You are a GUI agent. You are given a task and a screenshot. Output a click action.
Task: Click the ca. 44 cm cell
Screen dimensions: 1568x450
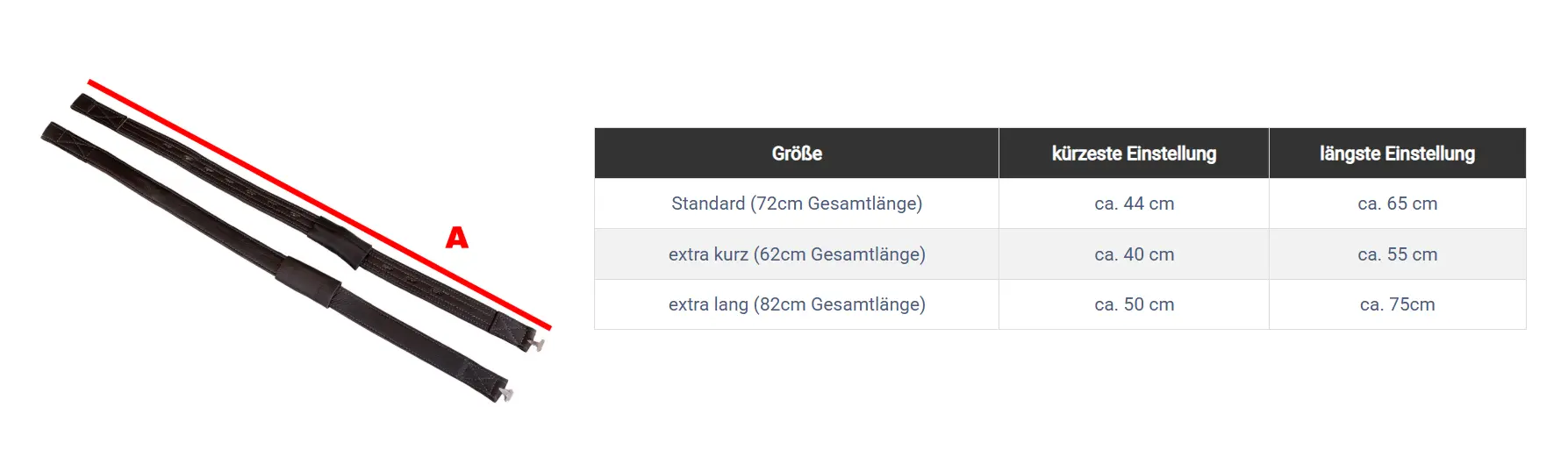(x=1134, y=204)
